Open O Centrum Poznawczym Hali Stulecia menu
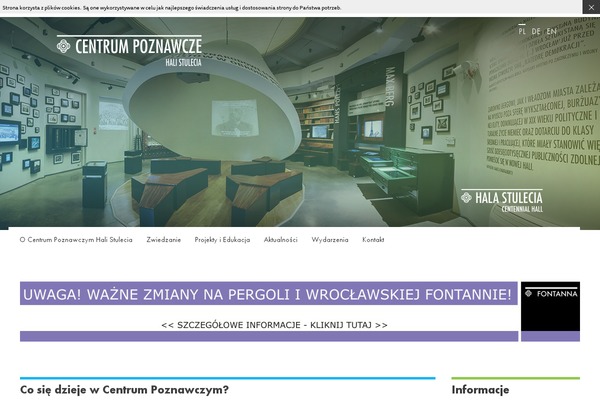 pos(76,240)
